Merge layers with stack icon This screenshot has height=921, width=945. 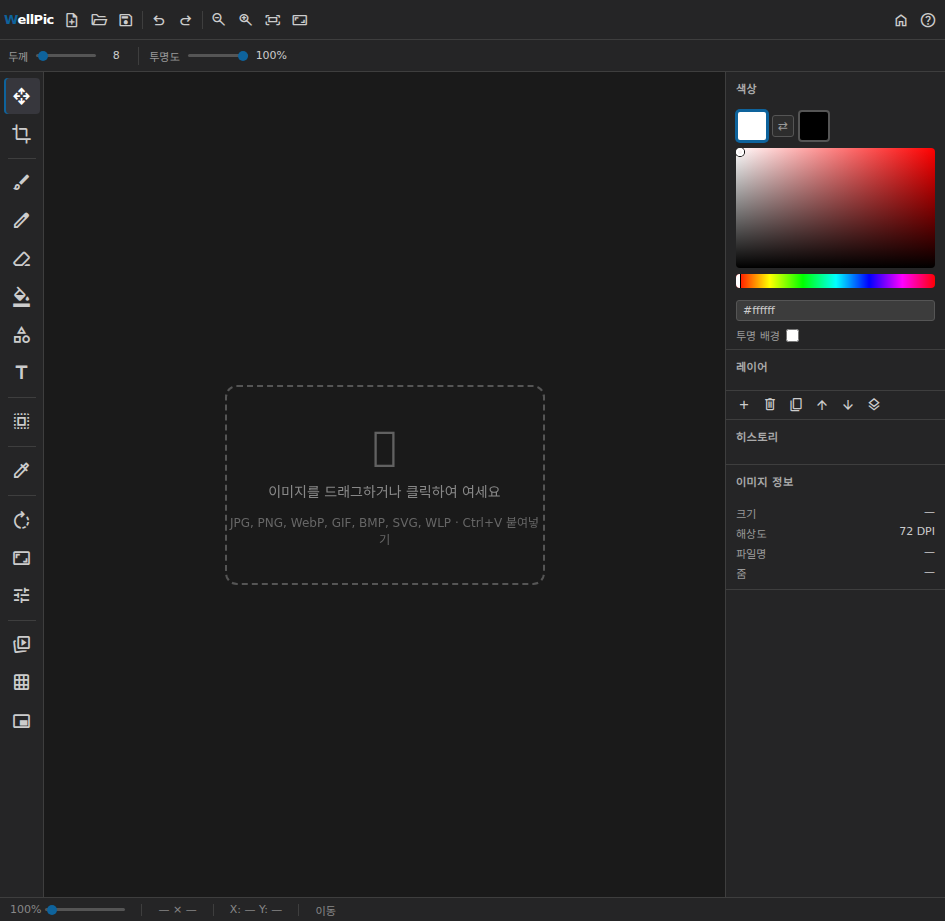[874, 405]
